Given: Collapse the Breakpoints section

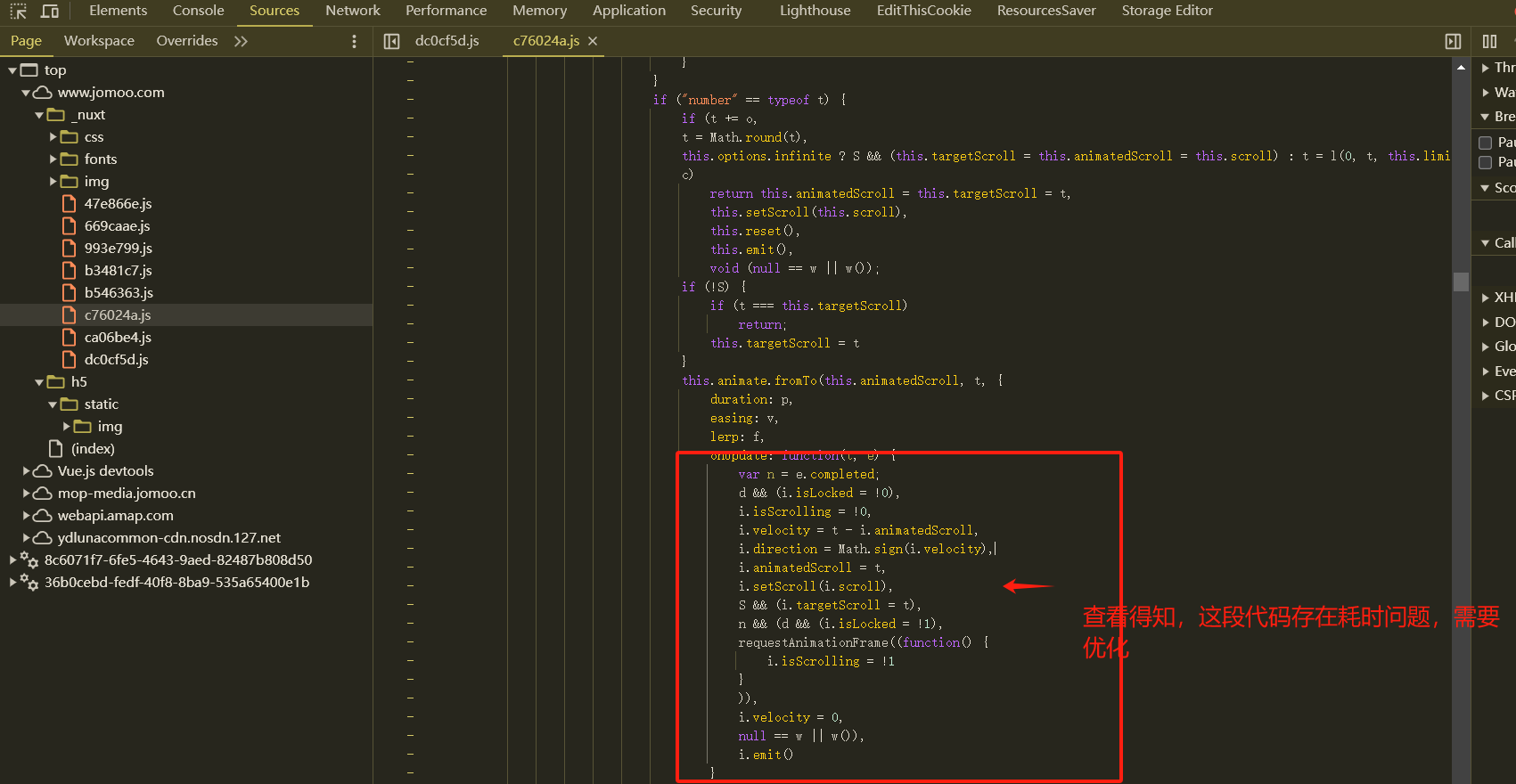Looking at the screenshot, I should point(1486,117).
